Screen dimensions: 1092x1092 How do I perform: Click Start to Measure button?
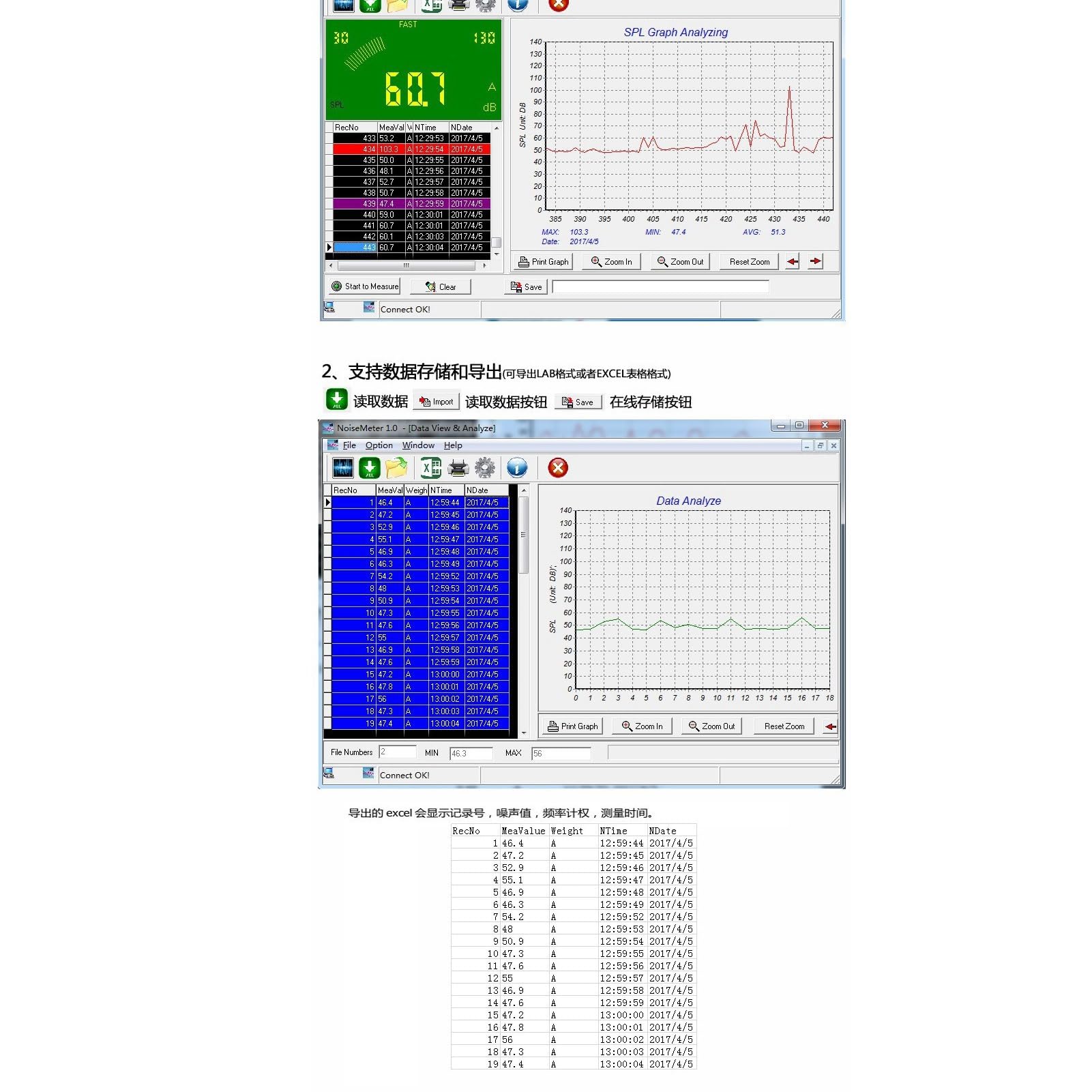pyautogui.click(x=364, y=286)
